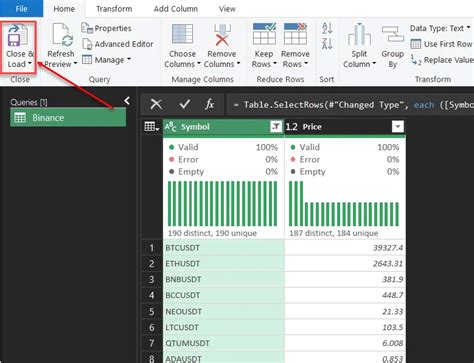Click the price value 6.008
The height and width of the screenshot is (363, 474).
click(x=393, y=343)
